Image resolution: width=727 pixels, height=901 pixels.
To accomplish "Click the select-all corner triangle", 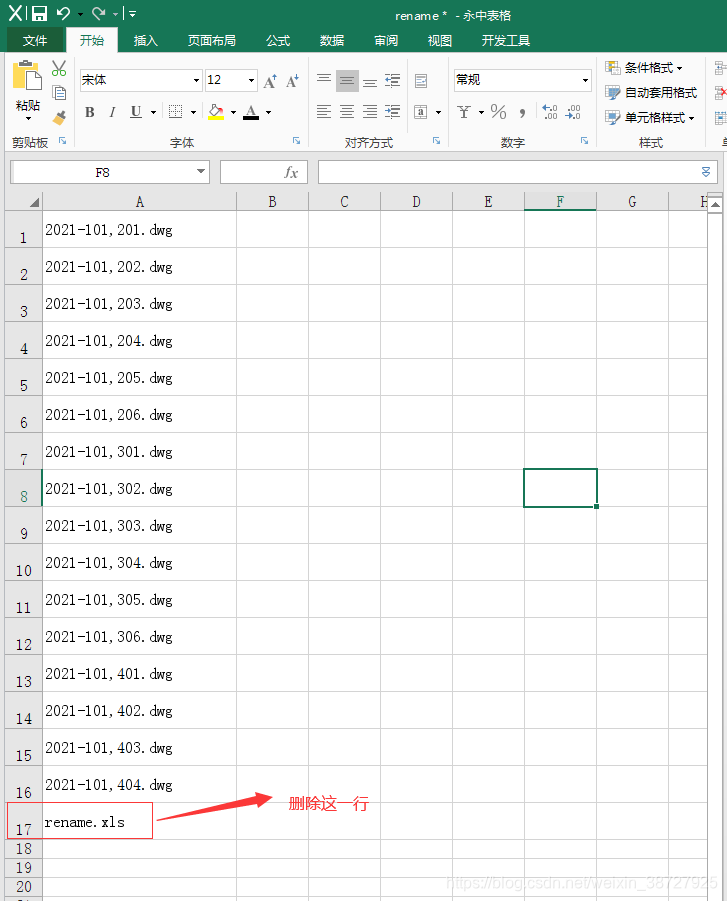I will click(x=34, y=202).
